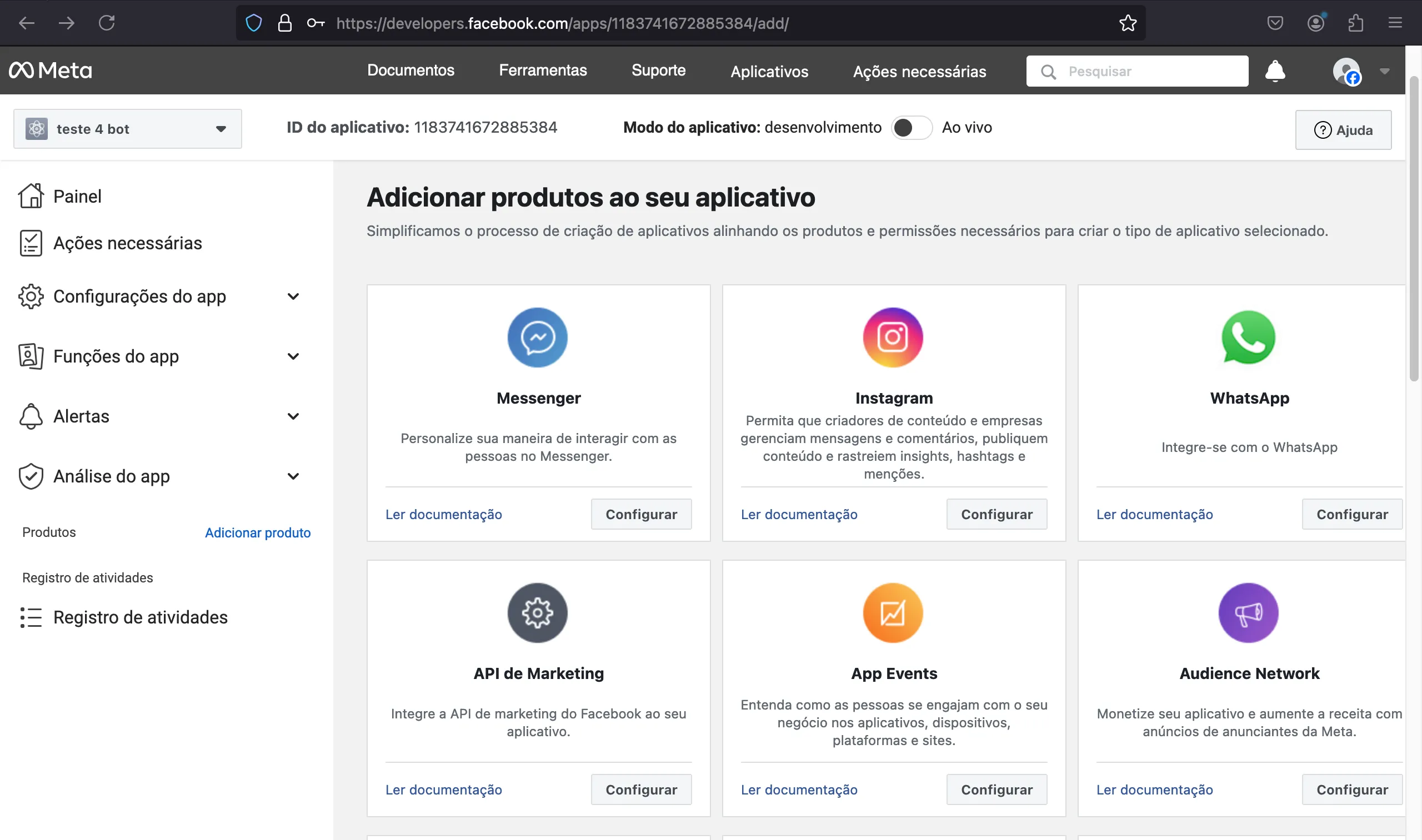Open the Suporte menu
Screen dimensions: 1422x840
point(658,70)
